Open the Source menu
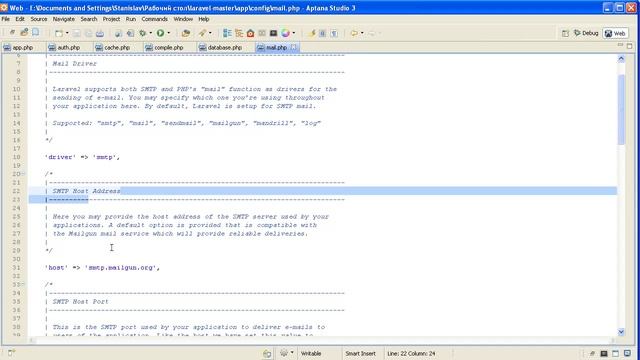Image resolution: width=640 pixels, height=360 pixels. [39, 19]
